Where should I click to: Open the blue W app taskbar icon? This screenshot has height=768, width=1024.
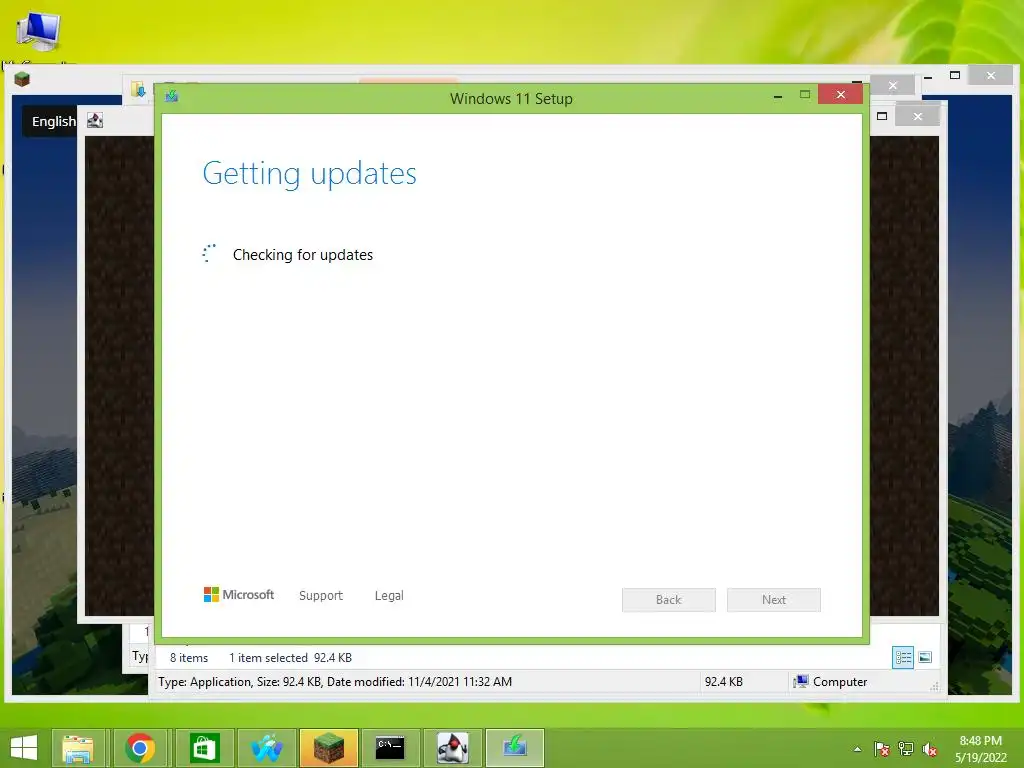[266, 748]
